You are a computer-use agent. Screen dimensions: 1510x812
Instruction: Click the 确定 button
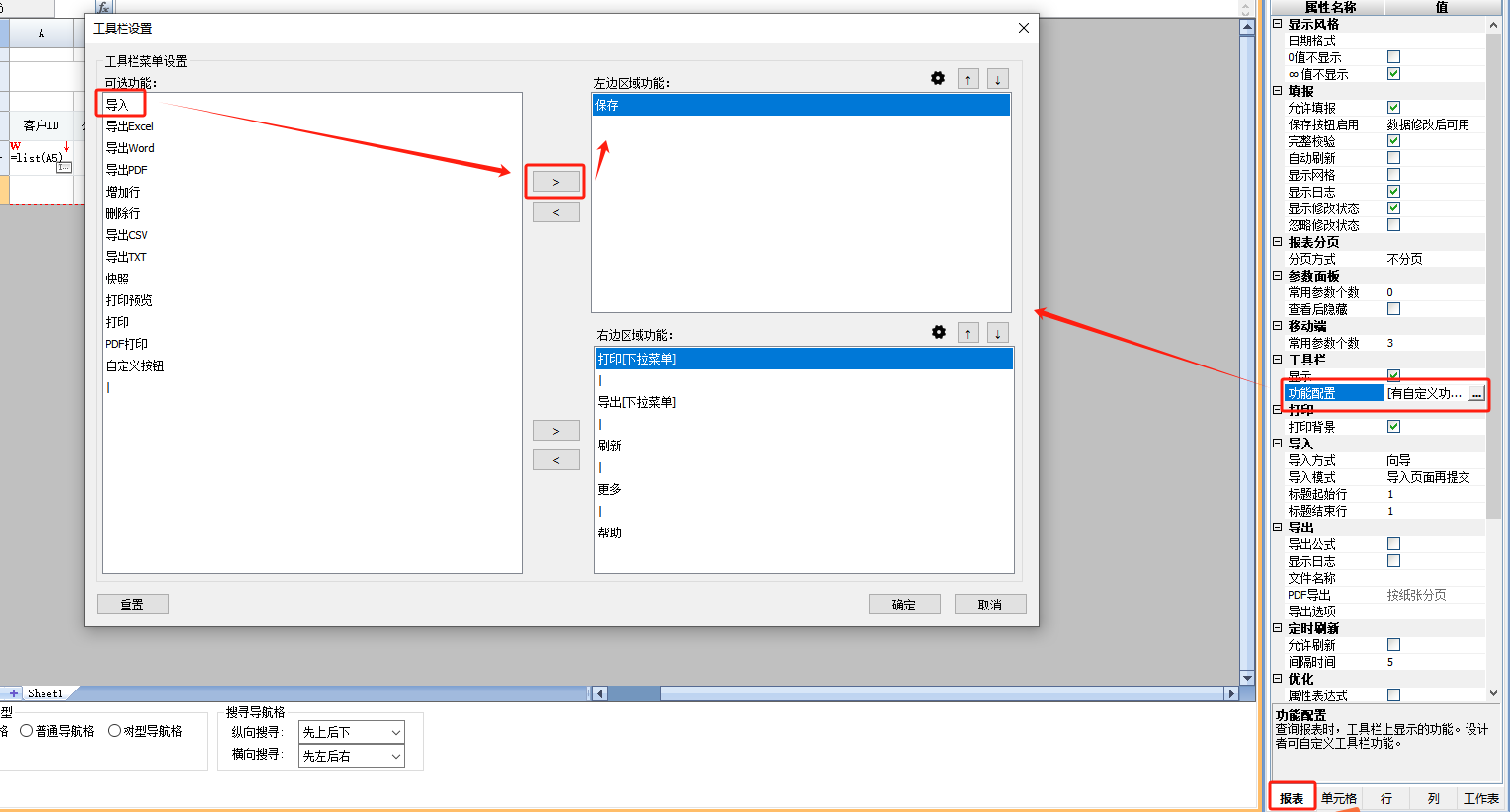[x=903, y=605]
